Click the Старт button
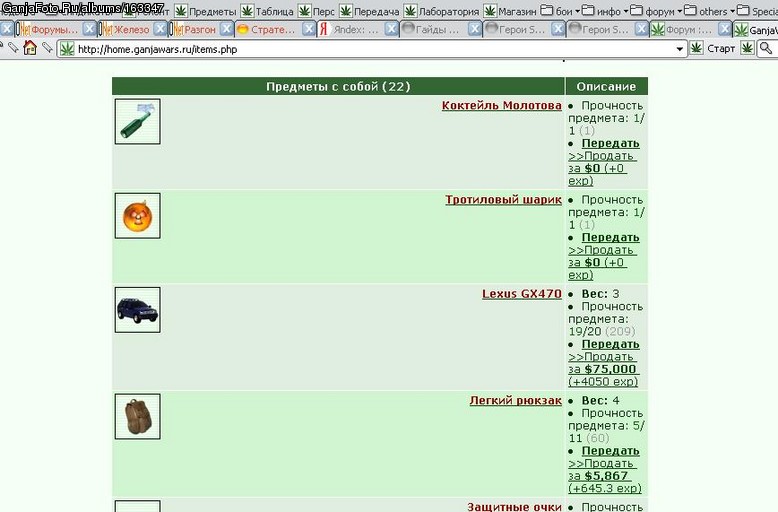 pyautogui.click(x=721, y=48)
